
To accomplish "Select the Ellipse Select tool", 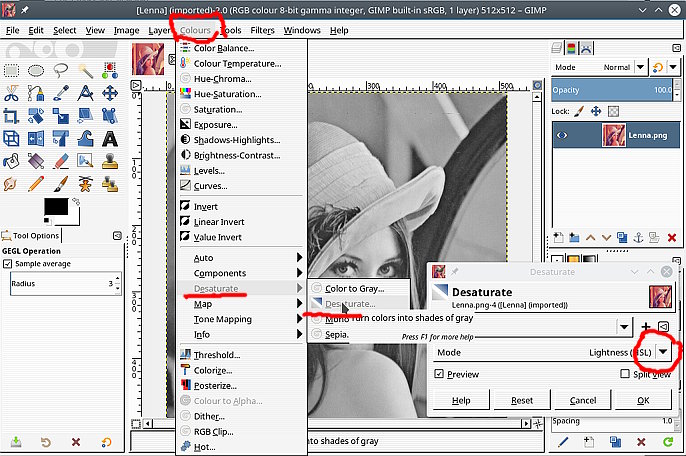I will (x=36, y=70).
